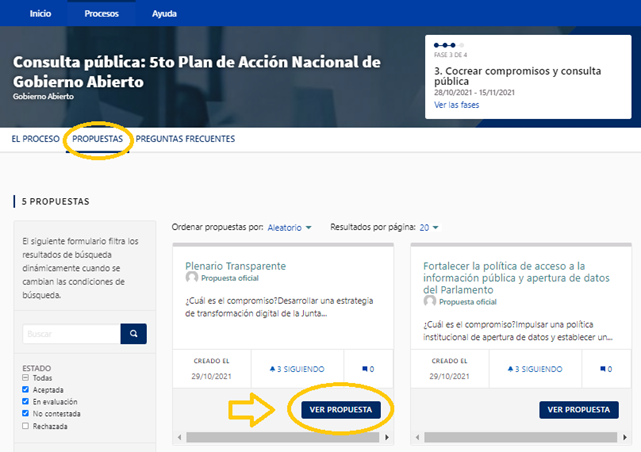
Task: Switch to El Proceso tab
Action: pos(36,139)
